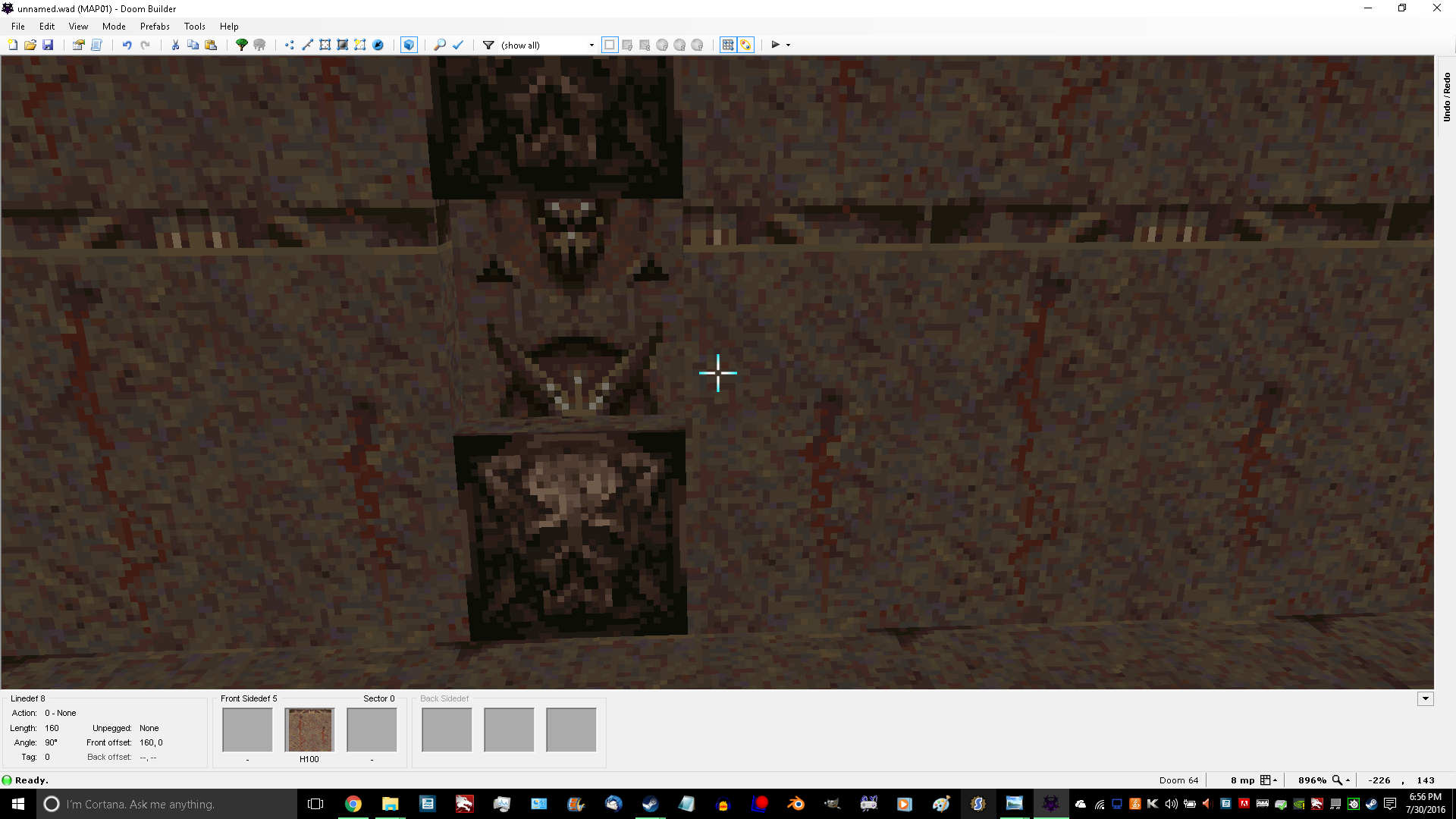Open the (show all) things filter dropdown

591,45
